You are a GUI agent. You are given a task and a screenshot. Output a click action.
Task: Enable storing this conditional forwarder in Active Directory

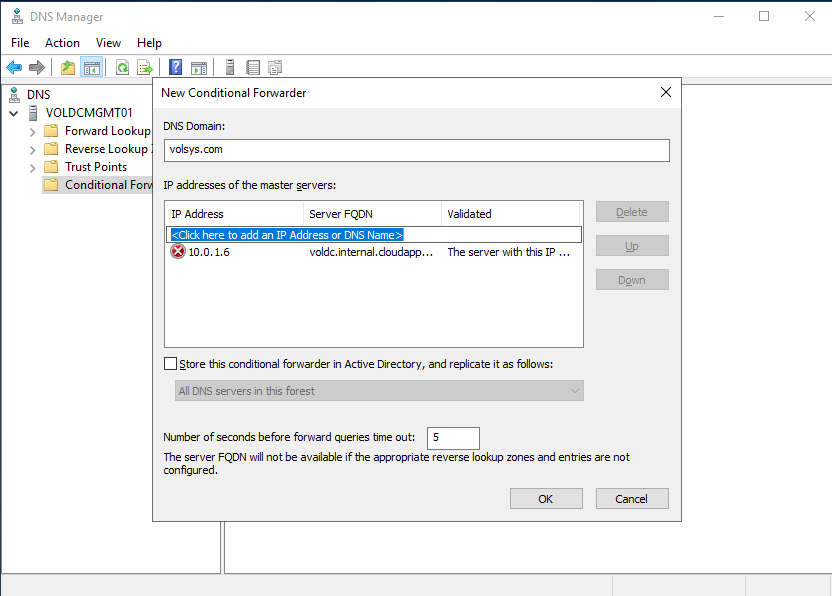click(x=170, y=364)
